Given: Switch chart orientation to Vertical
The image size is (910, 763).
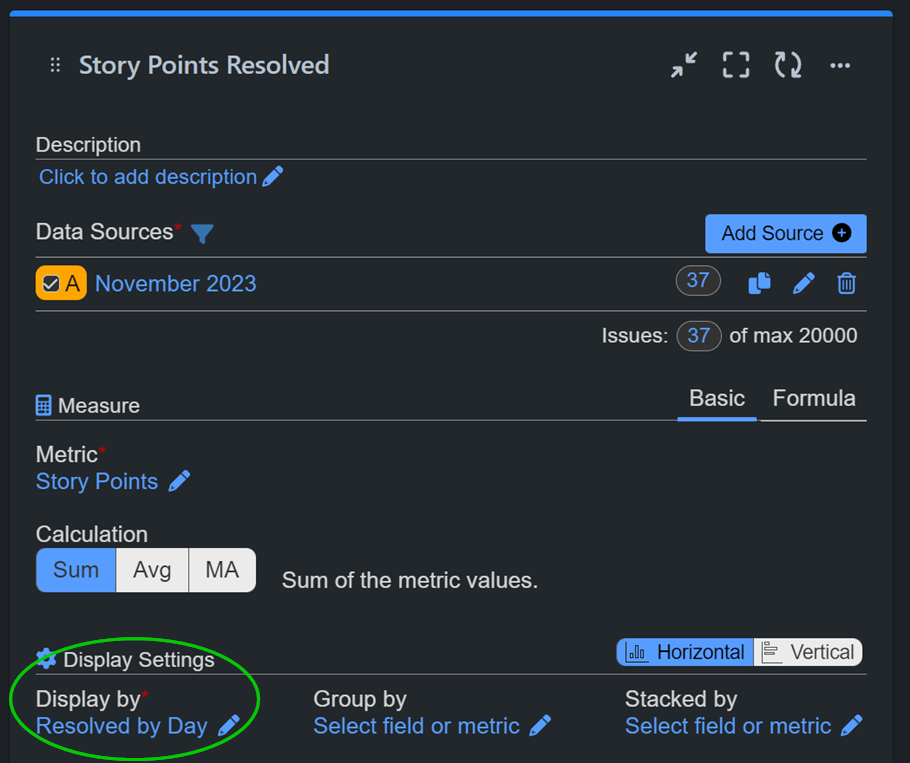Looking at the screenshot, I should pos(808,653).
